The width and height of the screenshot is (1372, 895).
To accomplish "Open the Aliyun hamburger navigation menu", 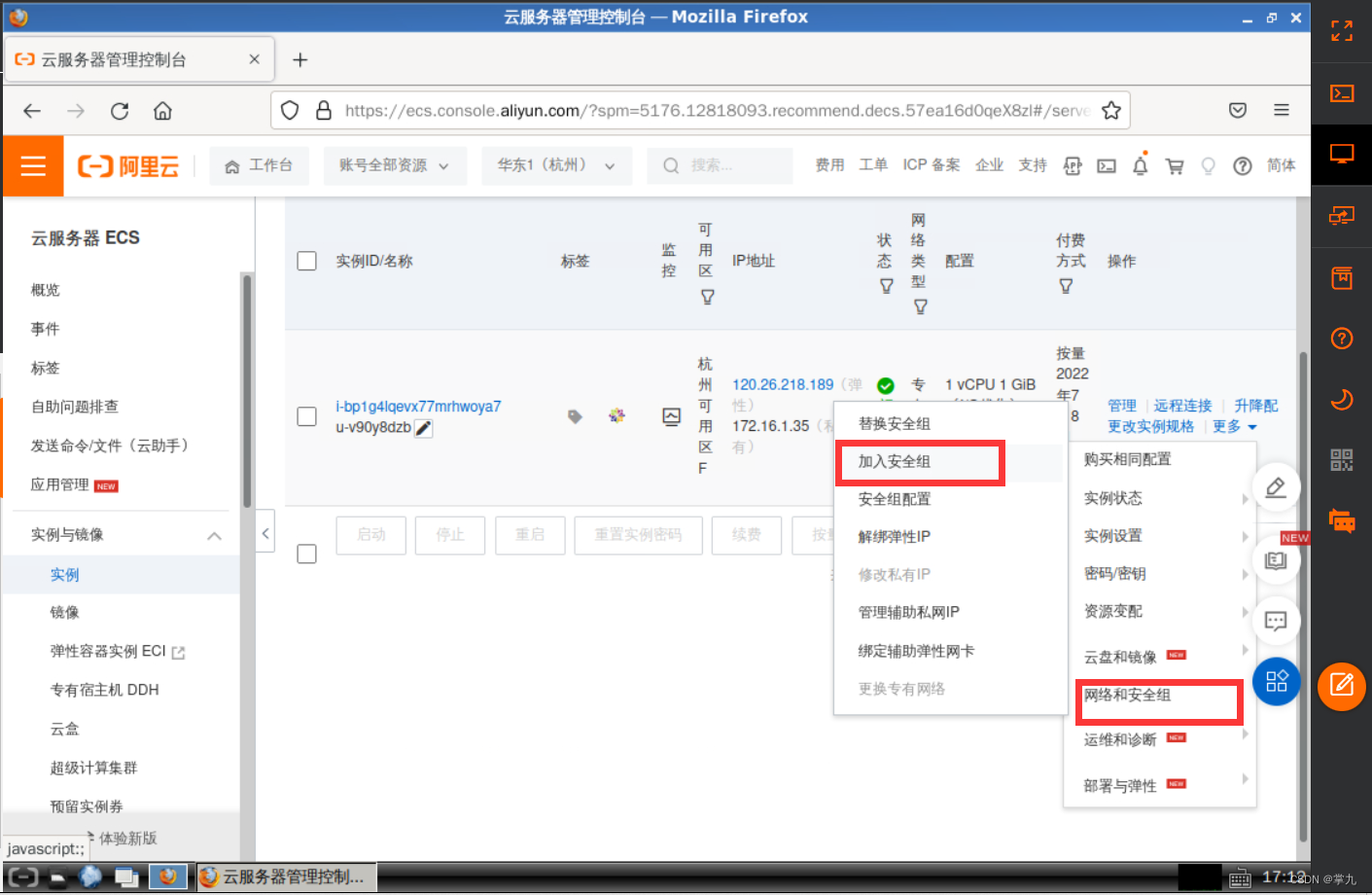I will (33, 166).
